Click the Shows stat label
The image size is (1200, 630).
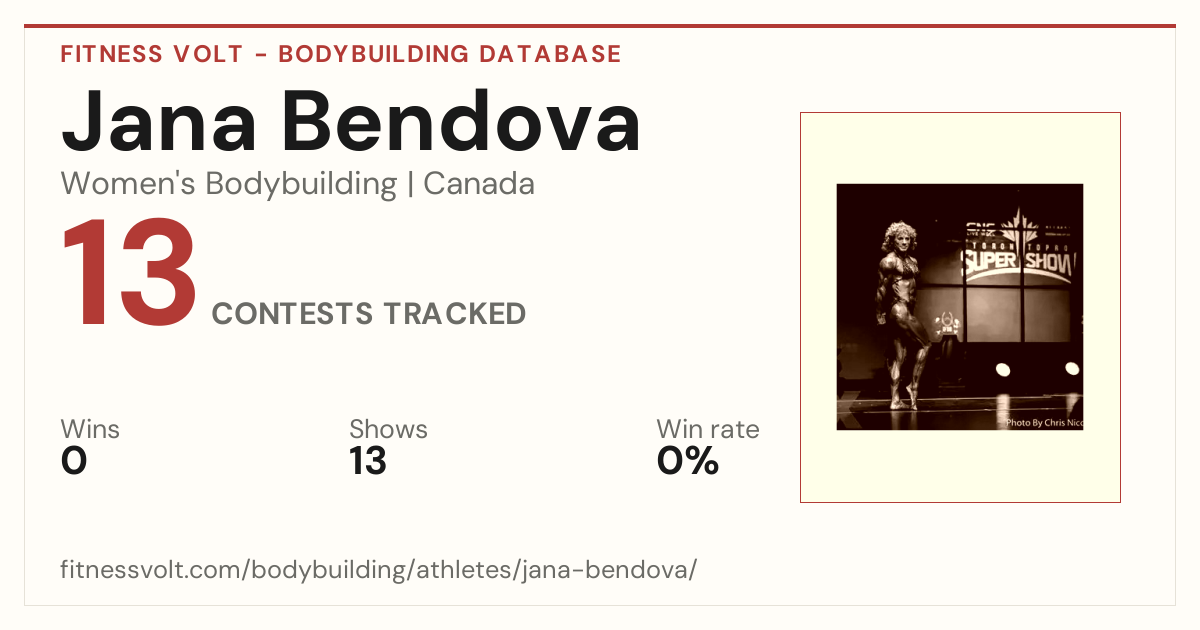(x=388, y=429)
